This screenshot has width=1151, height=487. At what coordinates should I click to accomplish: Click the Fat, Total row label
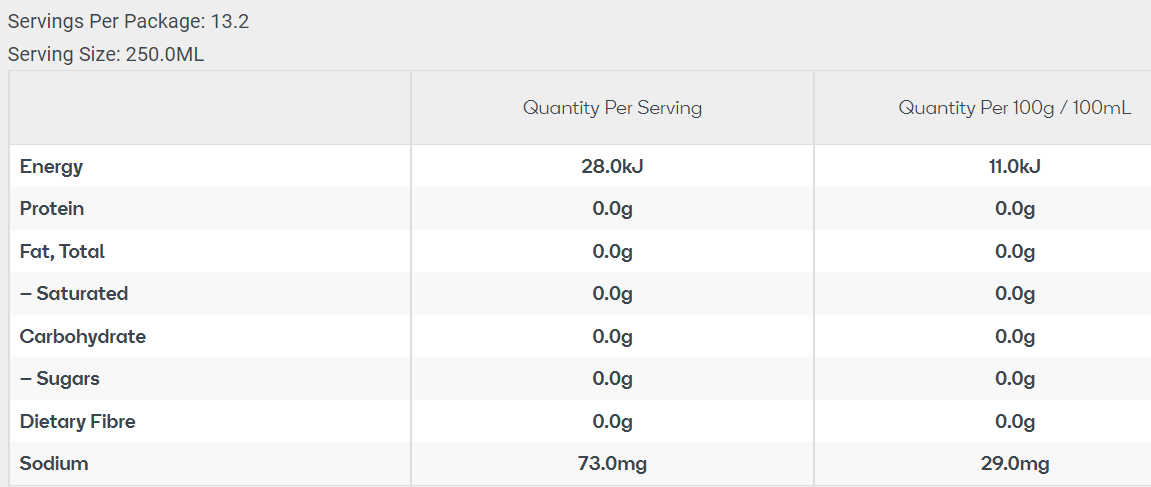62,252
